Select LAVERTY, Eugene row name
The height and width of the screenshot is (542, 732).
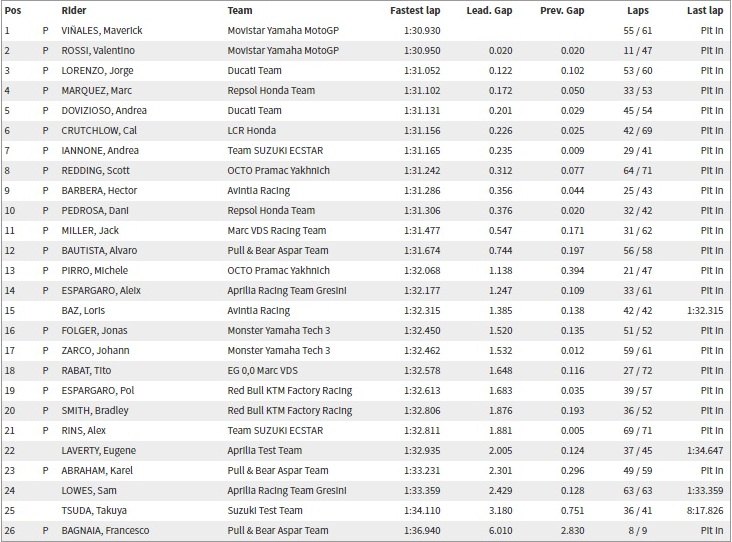[99, 450]
